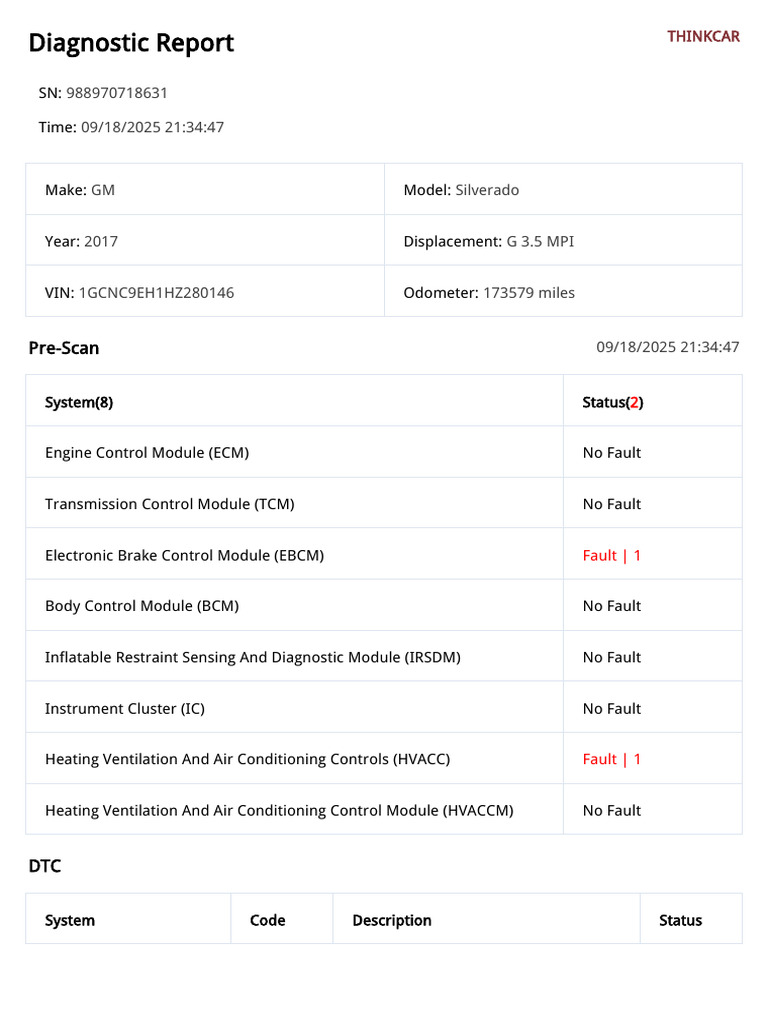
Task: Click the Odometer 173579 miles cell
Action: [564, 292]
